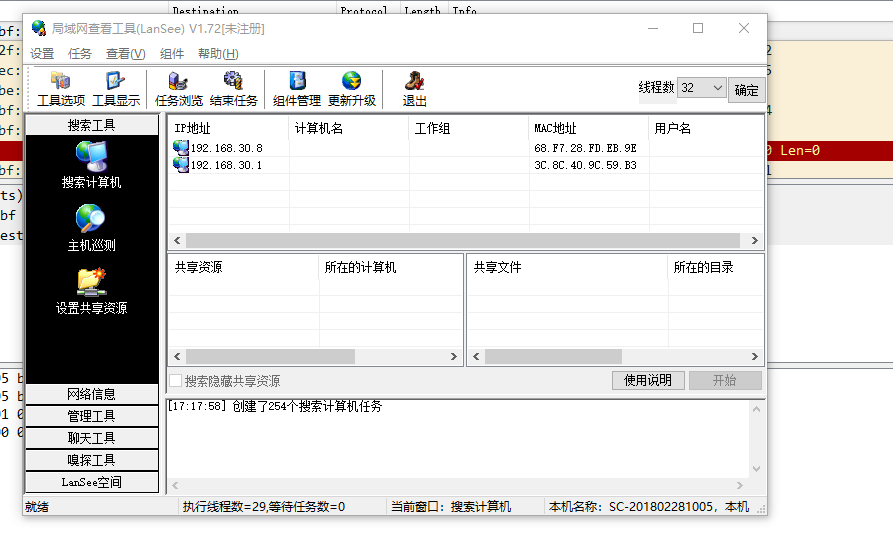This screenshot has height=548, width=893.
Task: Click right arrow of 共享资源 pane scrollbar
Action: pos(454,357)
